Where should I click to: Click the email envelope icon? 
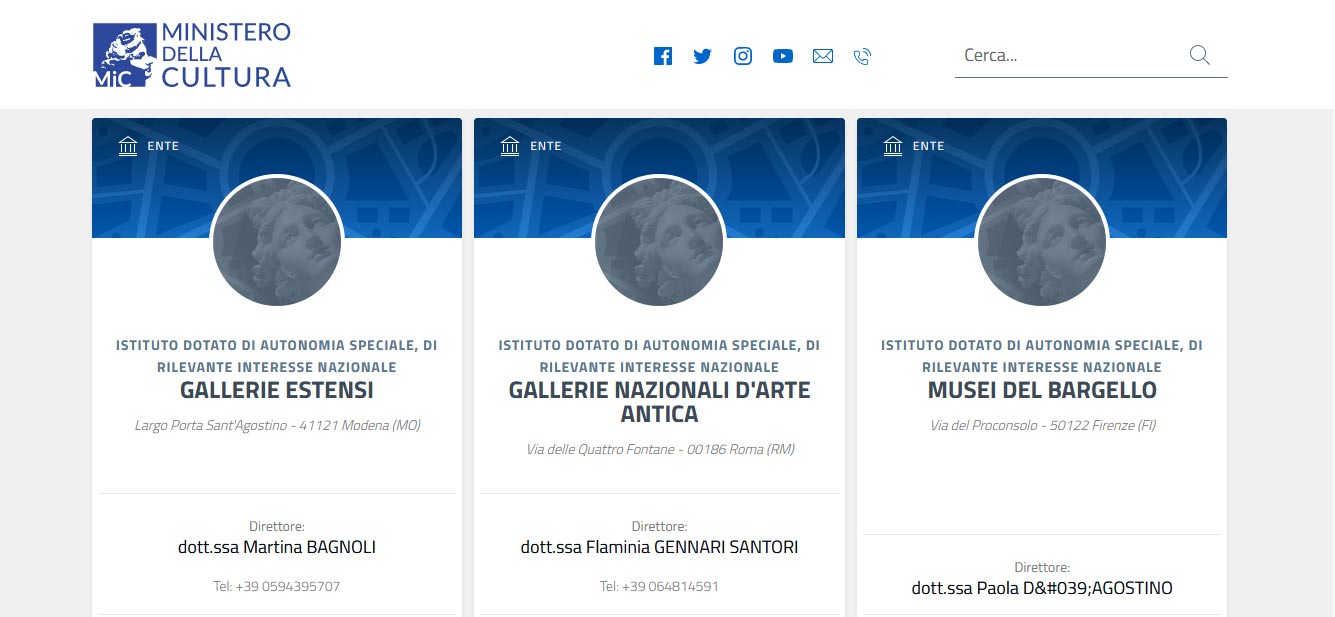pos(822,56)
